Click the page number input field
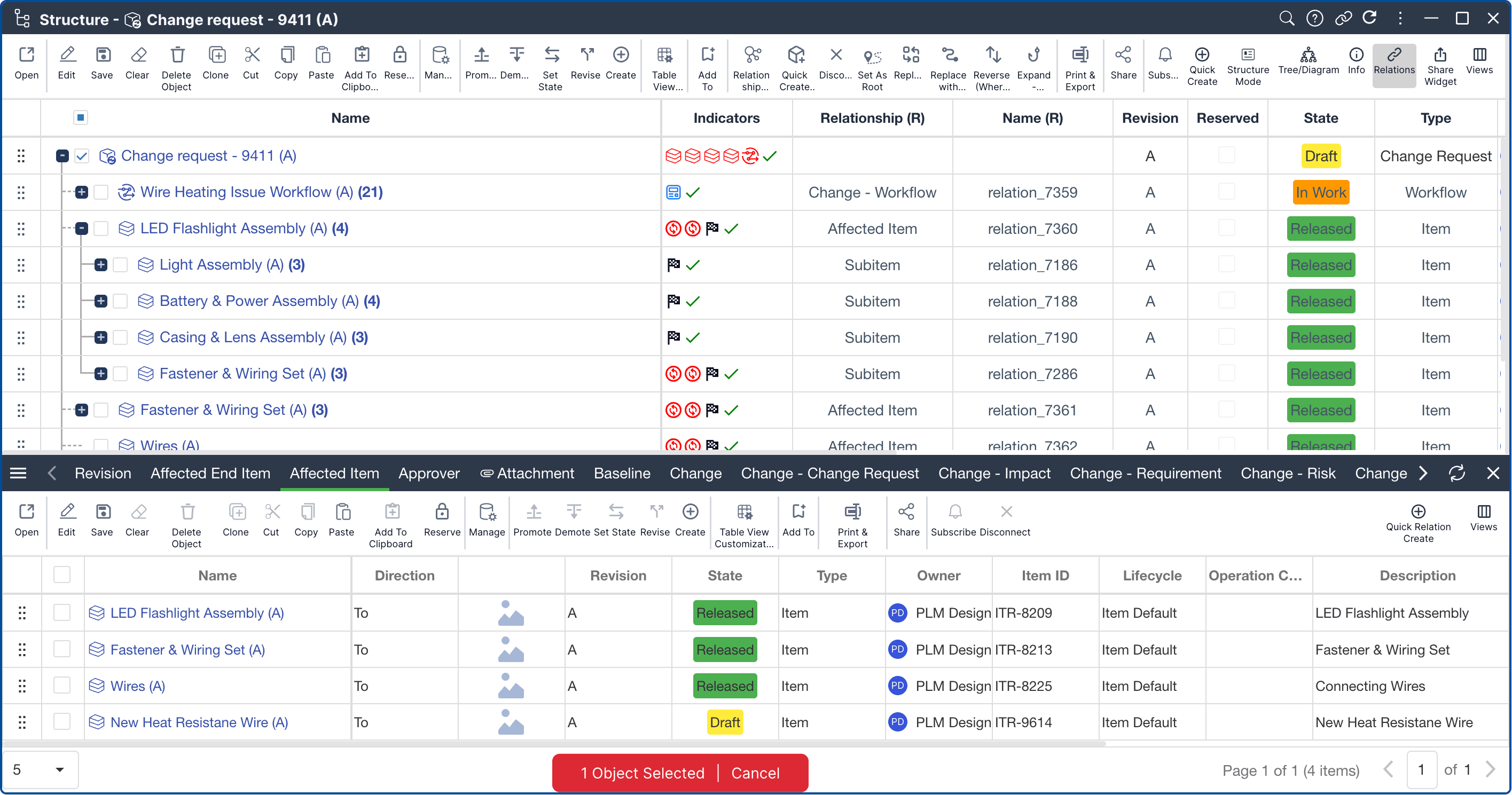1512x795 pixels. [1421, 769]
